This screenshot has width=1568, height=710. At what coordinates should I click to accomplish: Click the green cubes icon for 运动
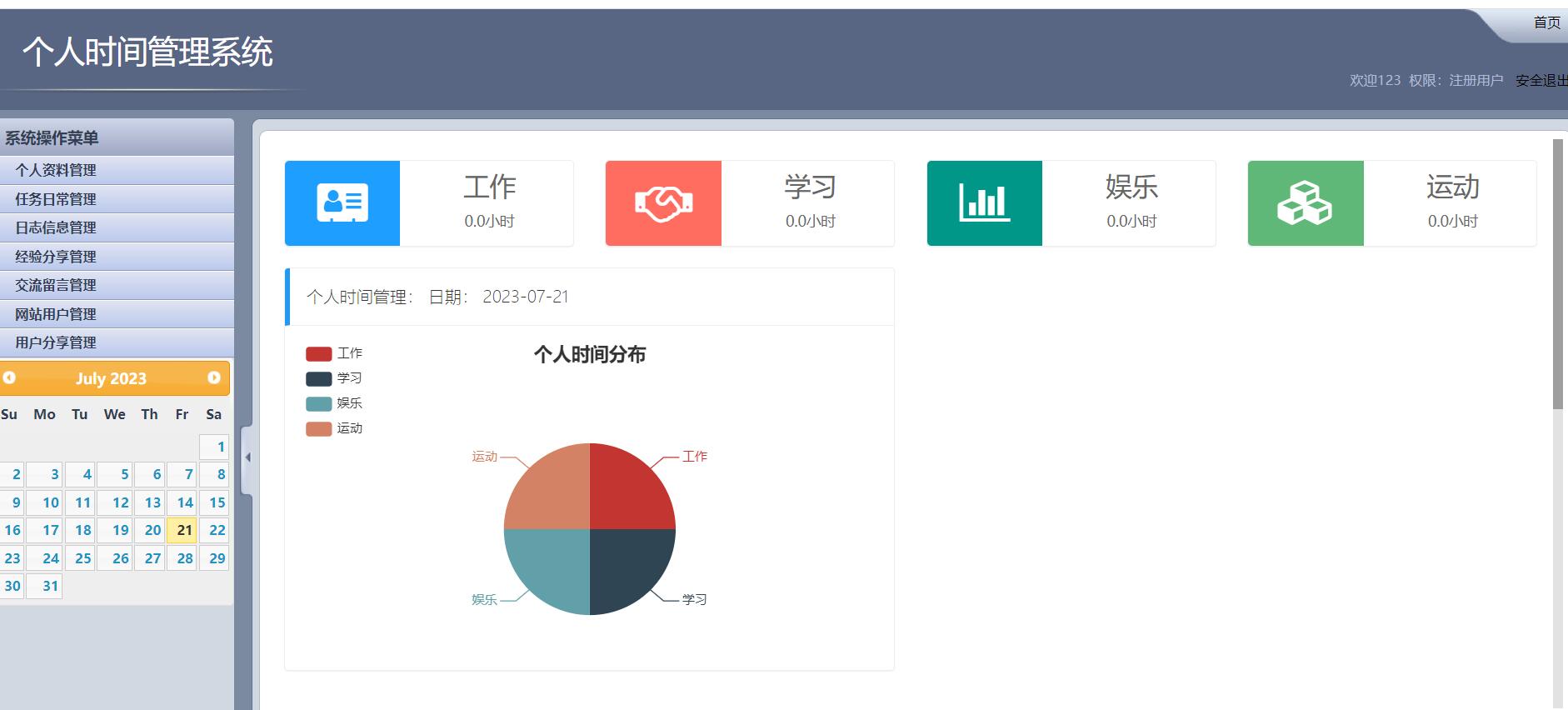coord(1305,203)
